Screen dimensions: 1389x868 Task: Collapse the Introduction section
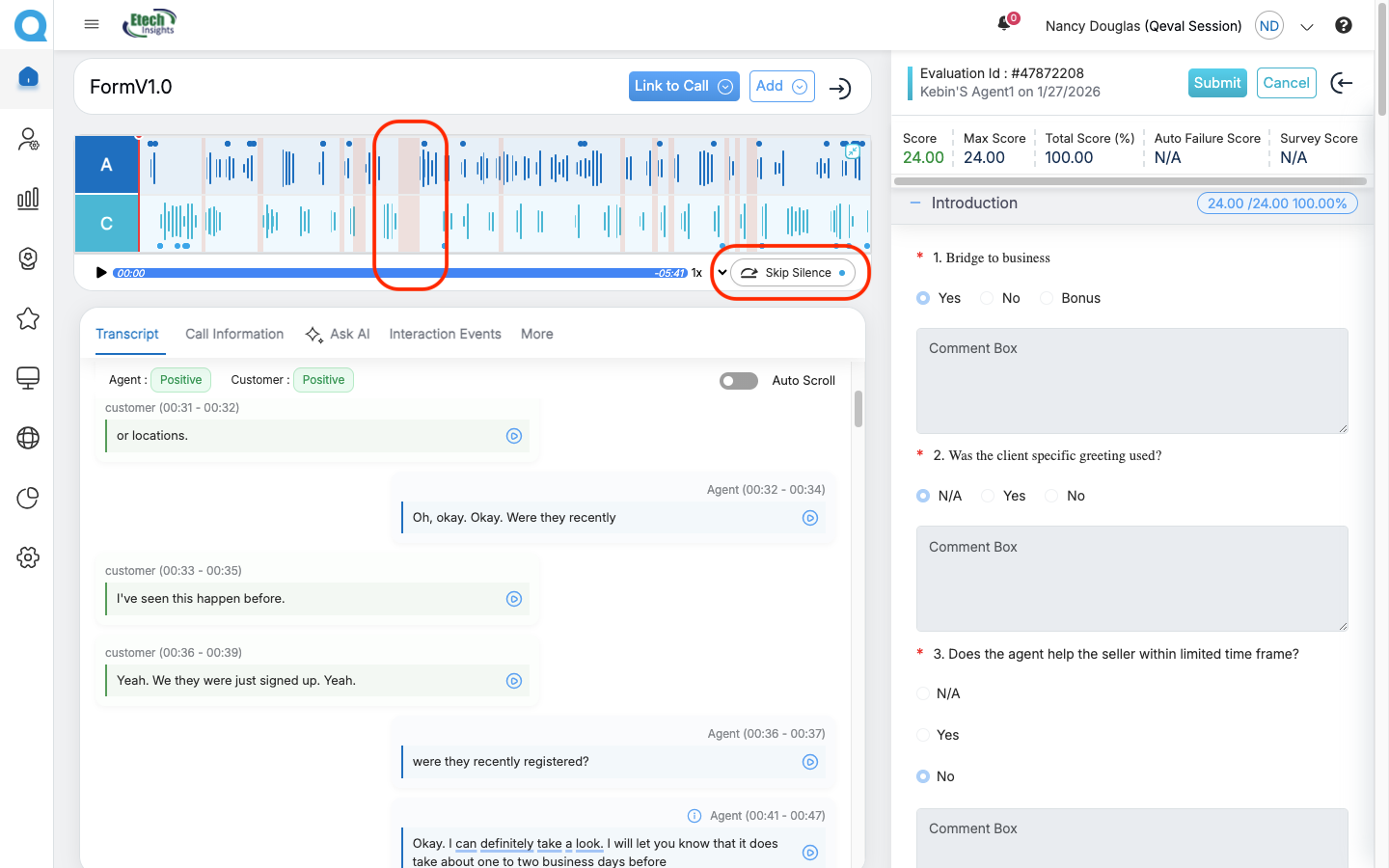[x=915, y=203]
